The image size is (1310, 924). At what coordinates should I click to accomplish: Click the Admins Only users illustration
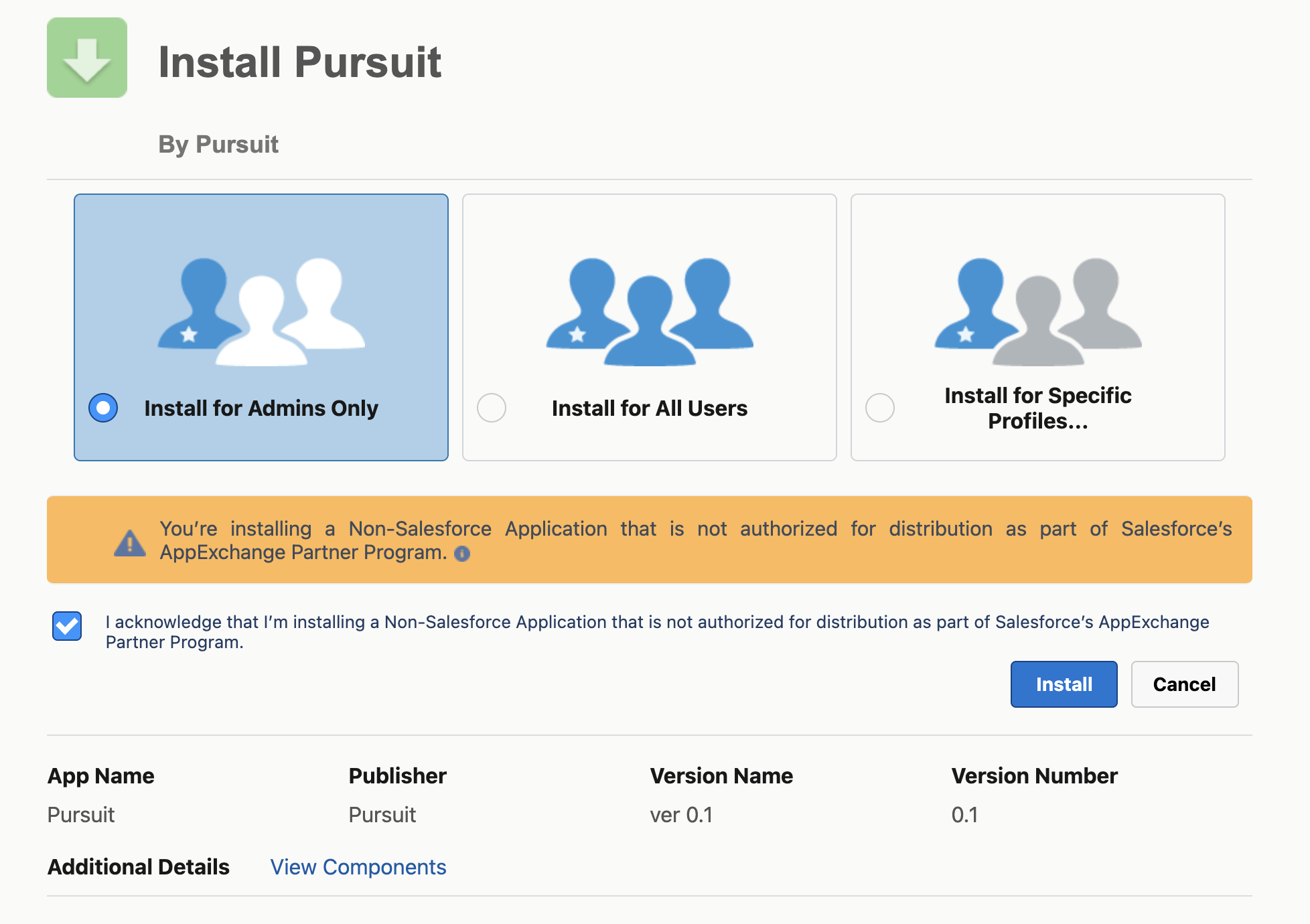pyautogui.click(x=261, y=311)
